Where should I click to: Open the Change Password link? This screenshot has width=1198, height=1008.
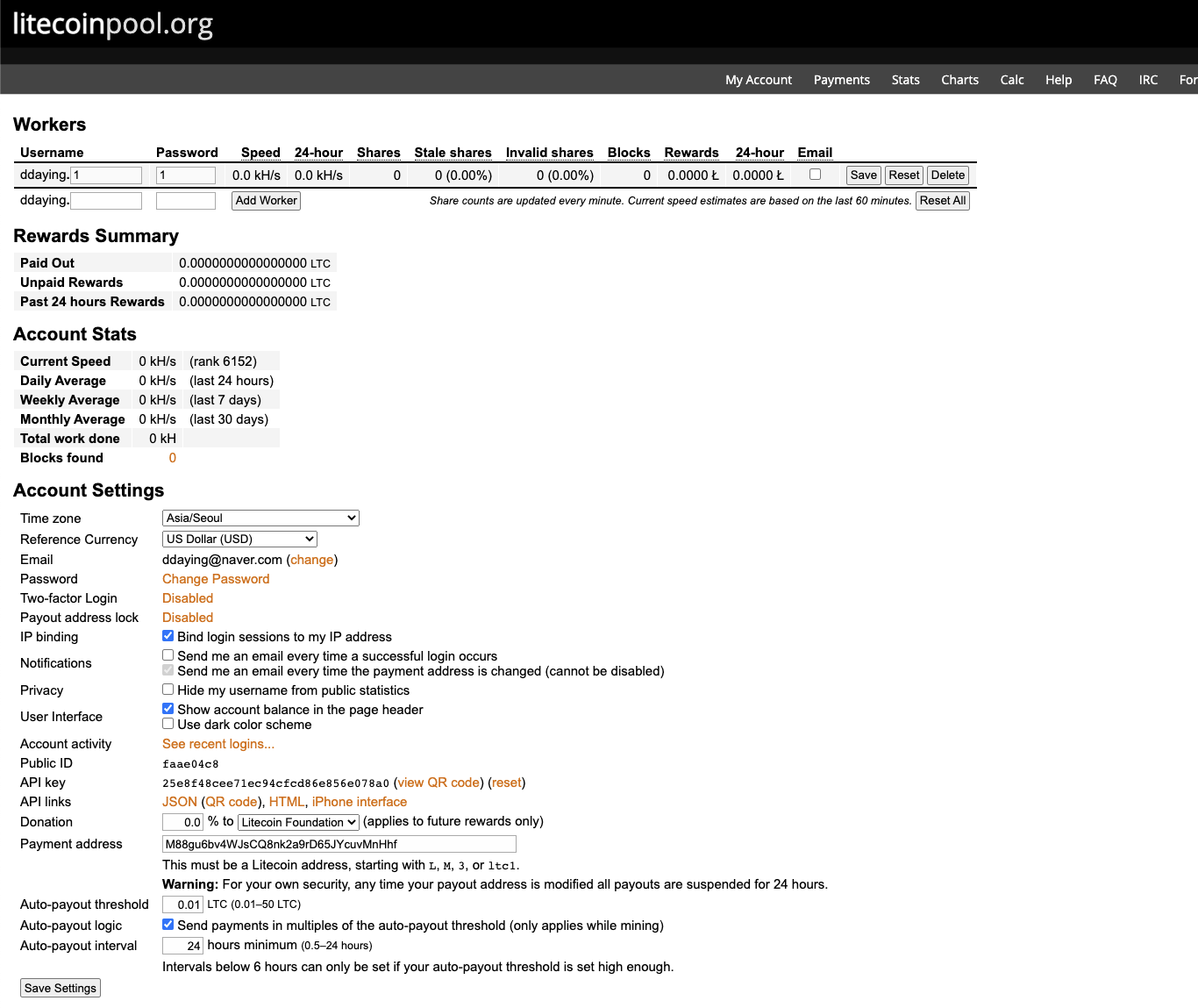(x=216, y=579)
